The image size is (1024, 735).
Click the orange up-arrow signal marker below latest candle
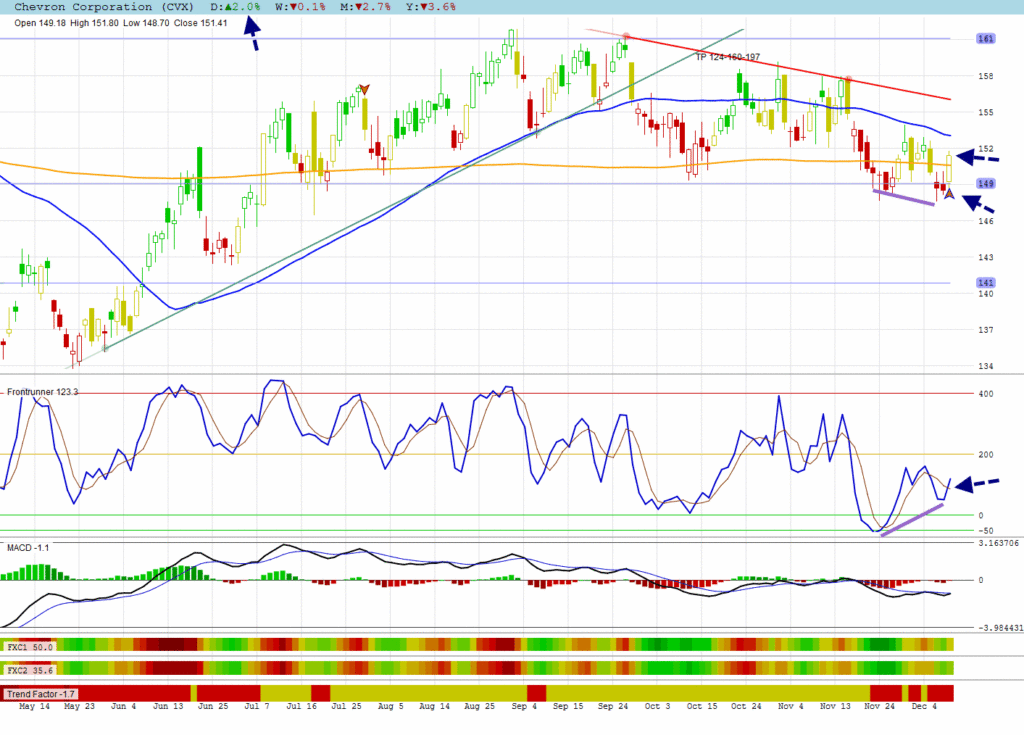(x=949, y=194)
